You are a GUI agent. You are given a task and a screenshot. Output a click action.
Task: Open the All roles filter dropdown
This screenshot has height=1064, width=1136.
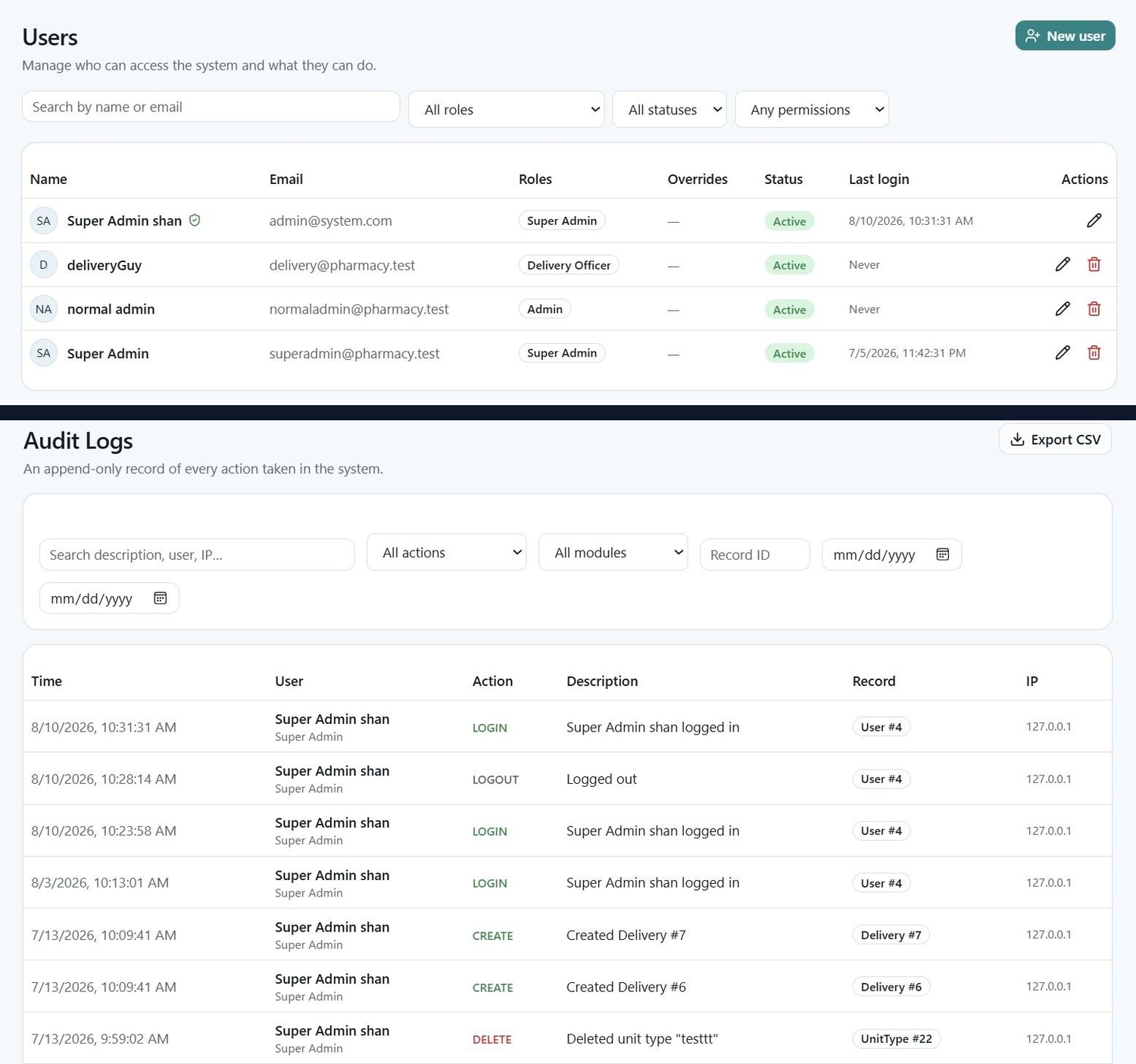pos(506,109)
